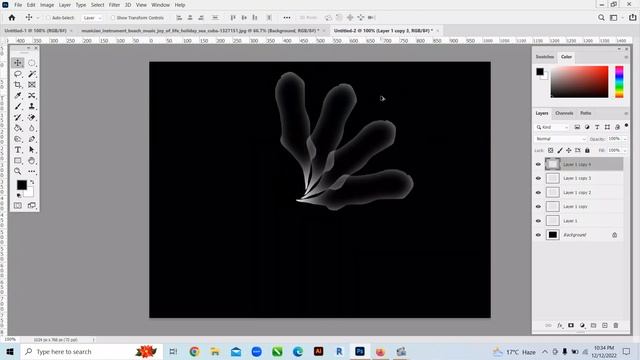Open the Normal blend mode dropdown
The width and height of the screenshot is (640, 360).
(560, 139)
